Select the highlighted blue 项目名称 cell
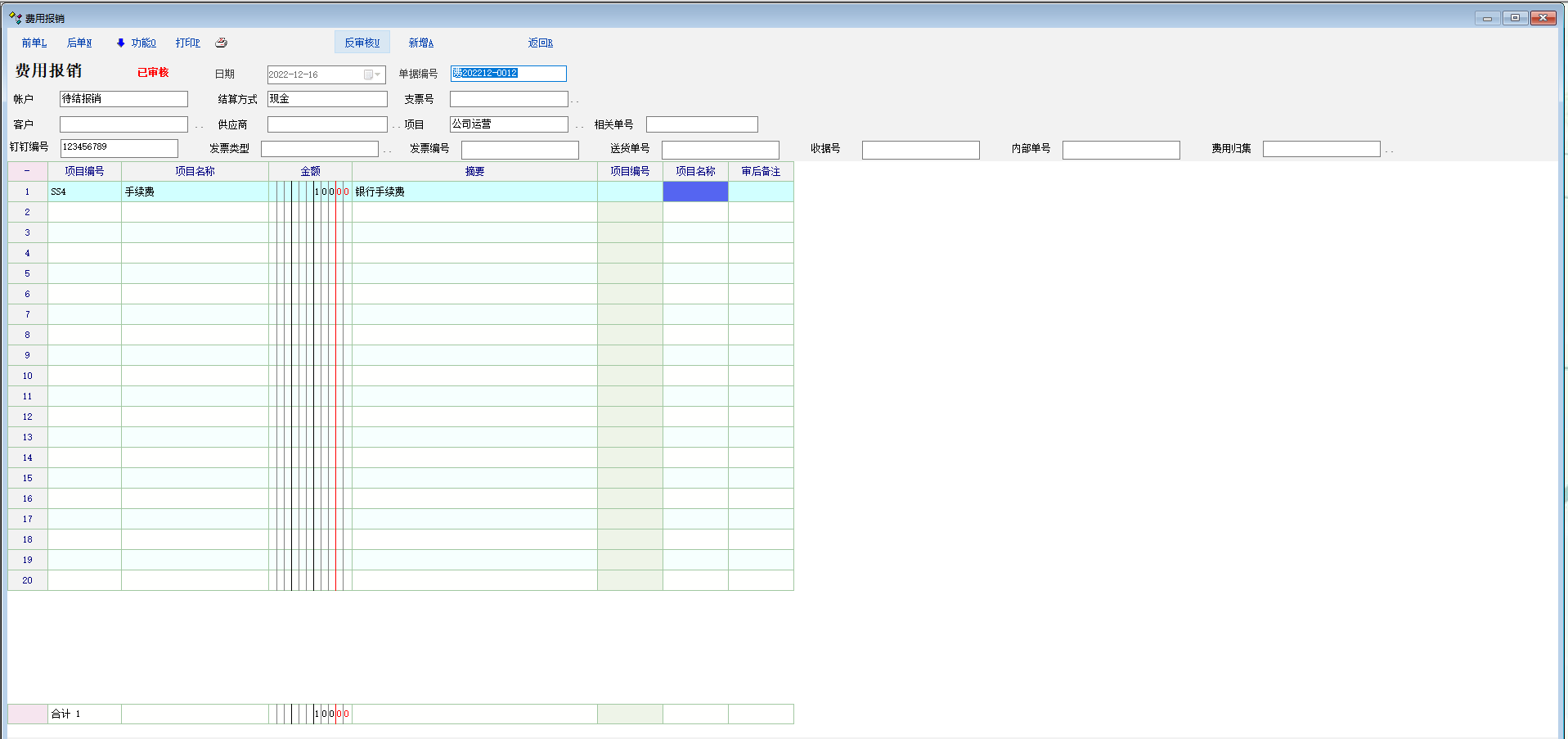This screenshot has height=739, width=1568. [695, 192]
